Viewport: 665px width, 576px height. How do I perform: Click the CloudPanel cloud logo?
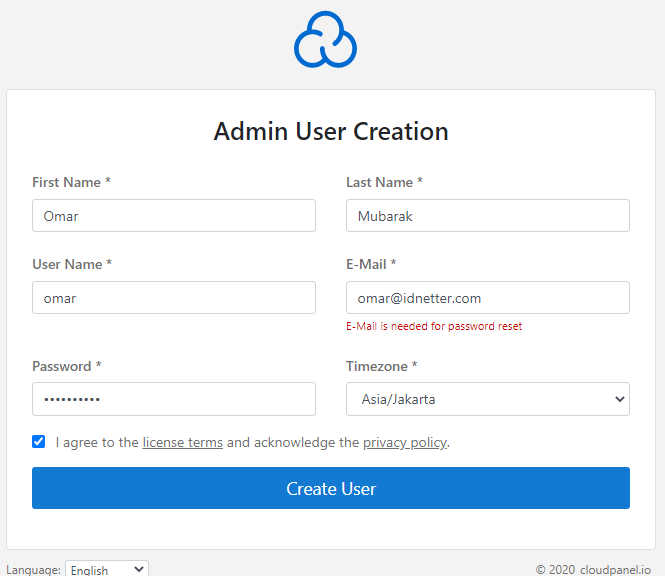325,39
